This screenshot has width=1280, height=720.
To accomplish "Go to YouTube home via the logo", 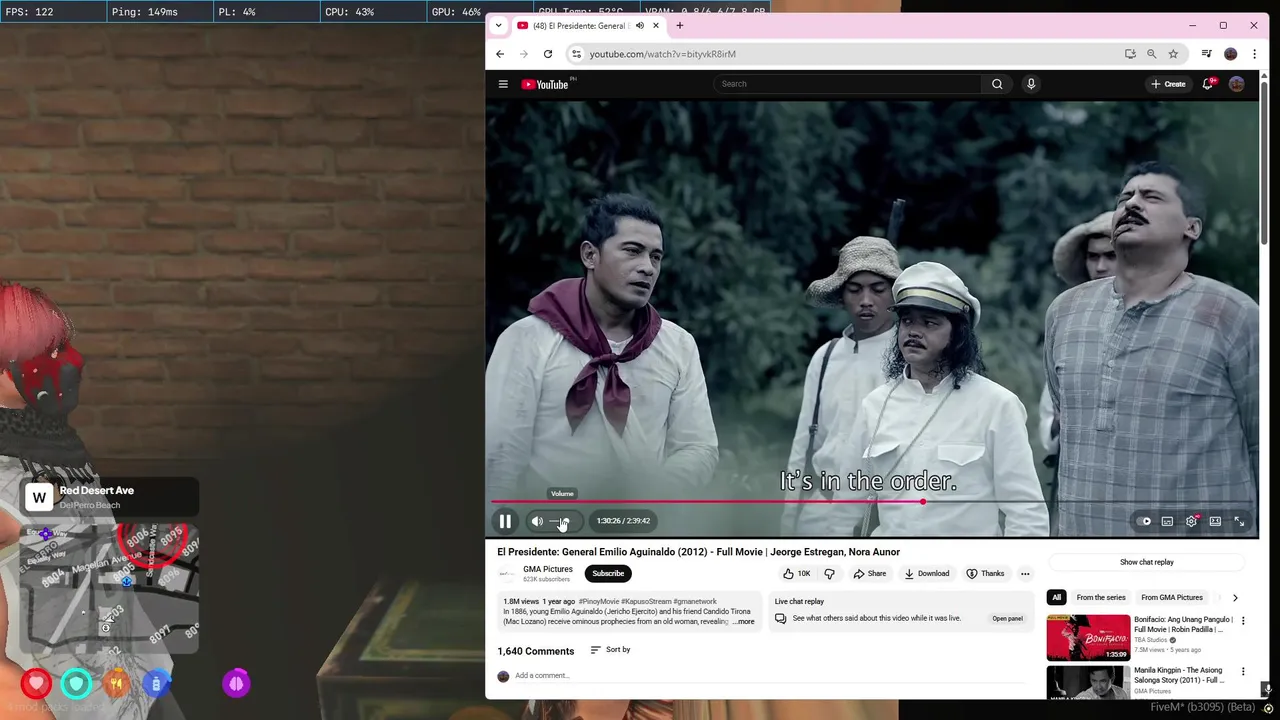I will (545, 84).
